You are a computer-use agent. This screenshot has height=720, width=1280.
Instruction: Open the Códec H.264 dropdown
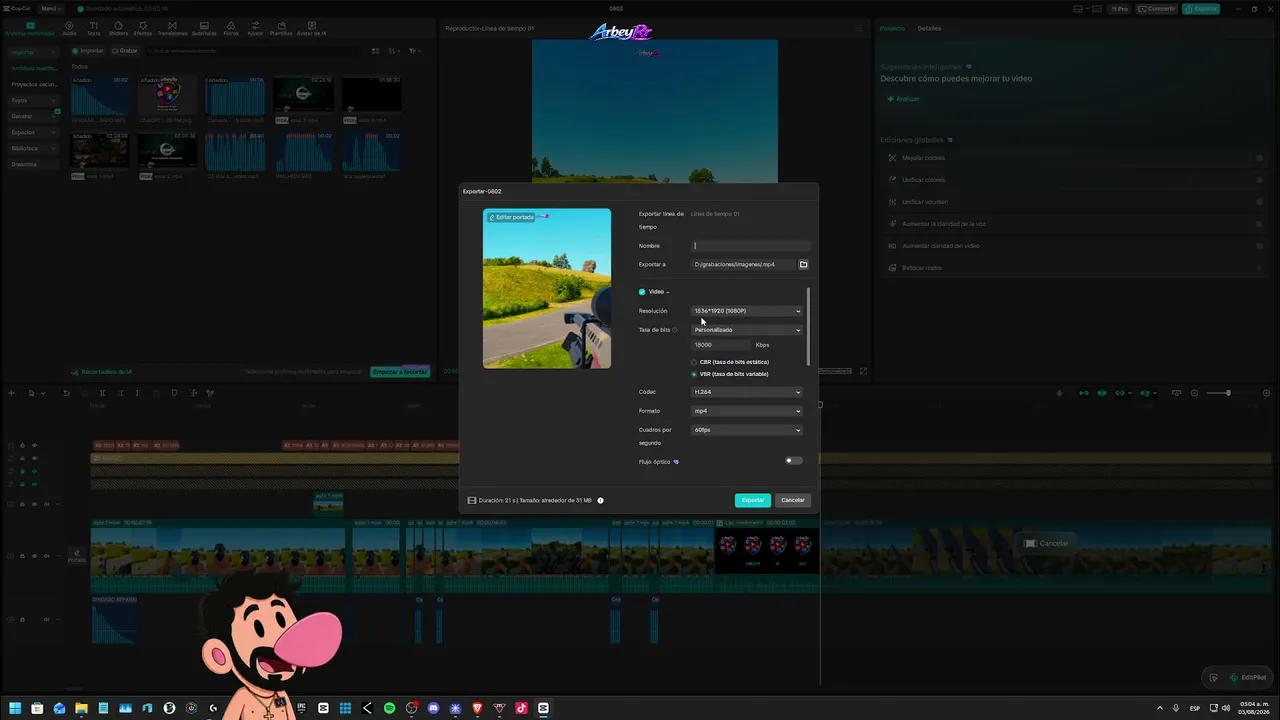(747, 392)
